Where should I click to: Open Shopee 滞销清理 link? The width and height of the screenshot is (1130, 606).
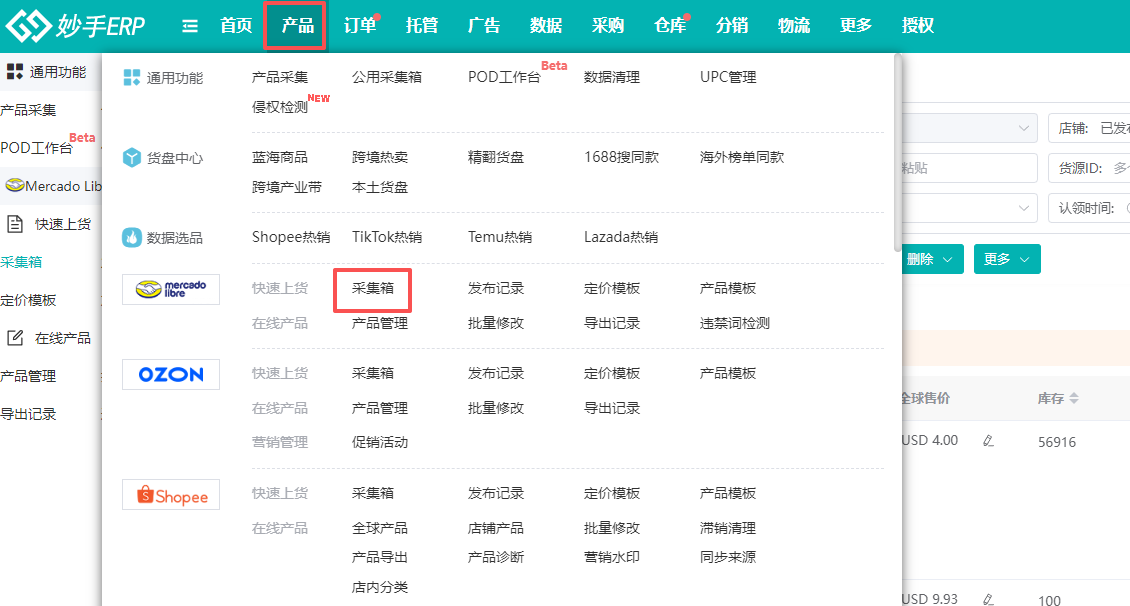[728, 528]
